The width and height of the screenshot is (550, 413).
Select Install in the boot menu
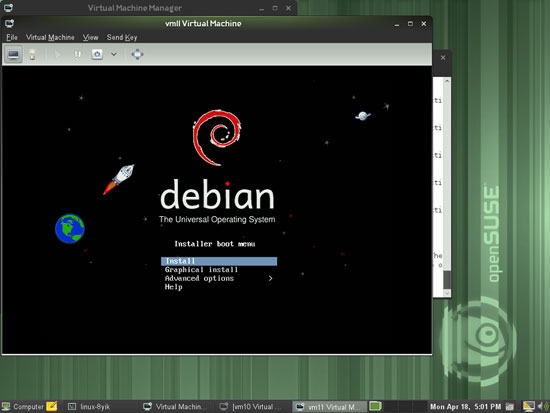(x=219, y=261)
